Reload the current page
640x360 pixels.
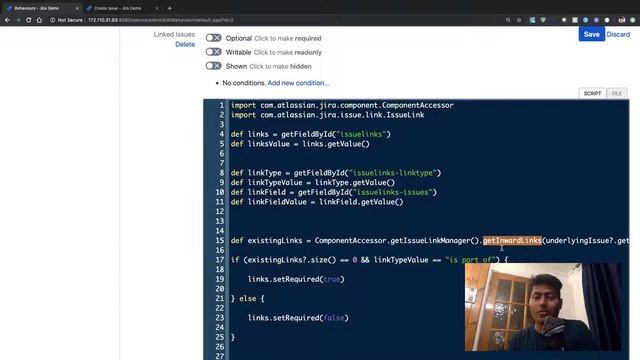click(29, 20)
